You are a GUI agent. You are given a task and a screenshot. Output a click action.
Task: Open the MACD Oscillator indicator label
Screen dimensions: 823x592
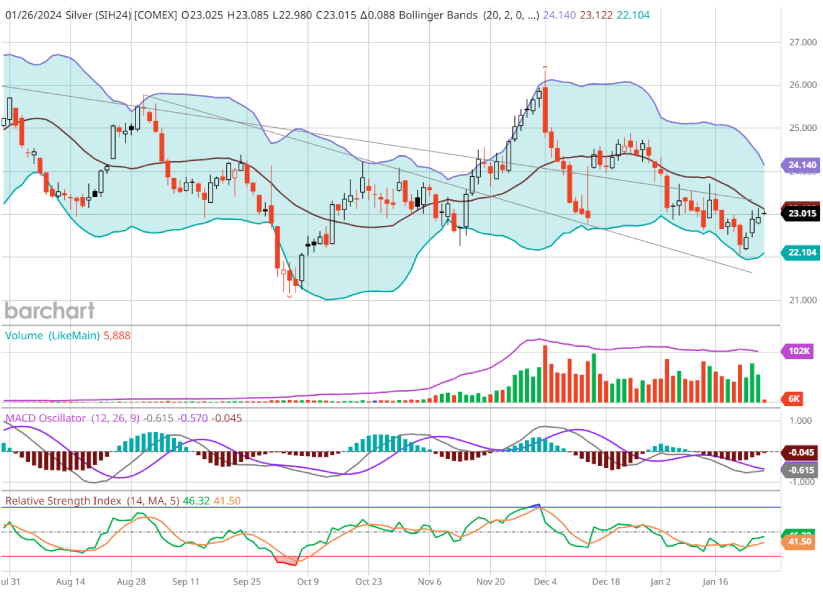click(47, 417)
